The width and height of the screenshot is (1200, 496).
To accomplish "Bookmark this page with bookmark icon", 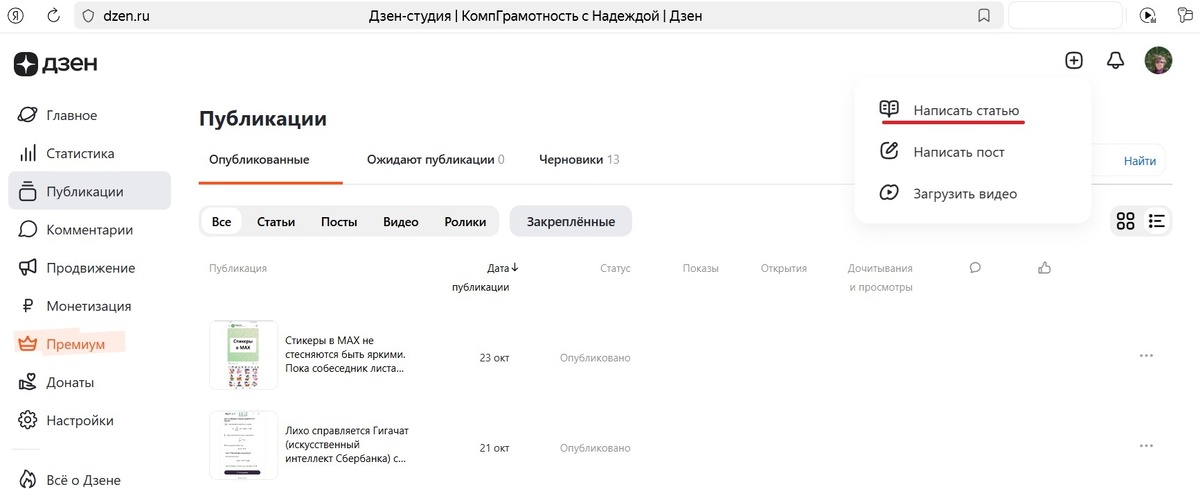I will 984,15.
